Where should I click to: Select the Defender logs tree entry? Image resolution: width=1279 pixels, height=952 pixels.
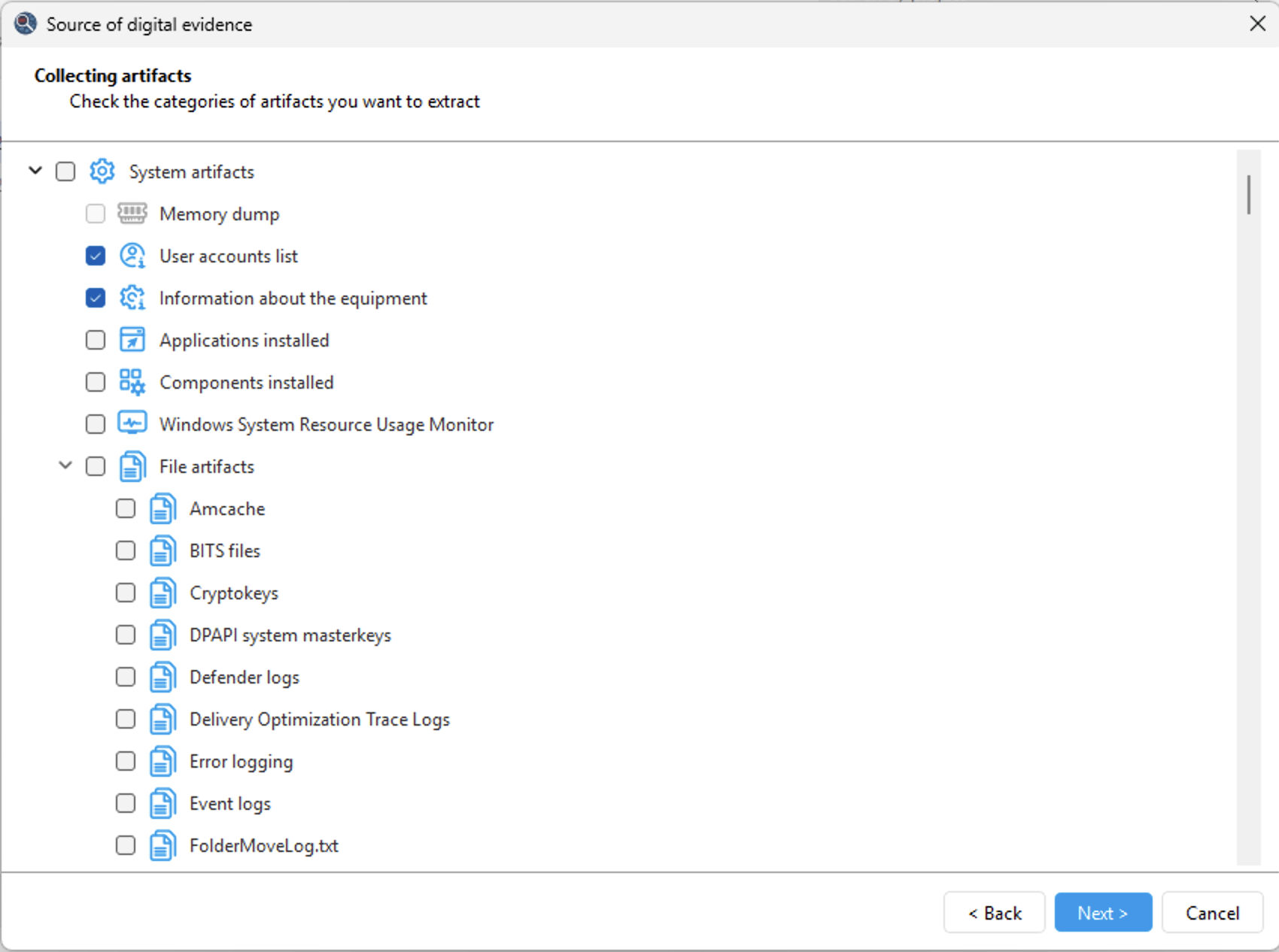pyautogui.click(x=244, y=677)
